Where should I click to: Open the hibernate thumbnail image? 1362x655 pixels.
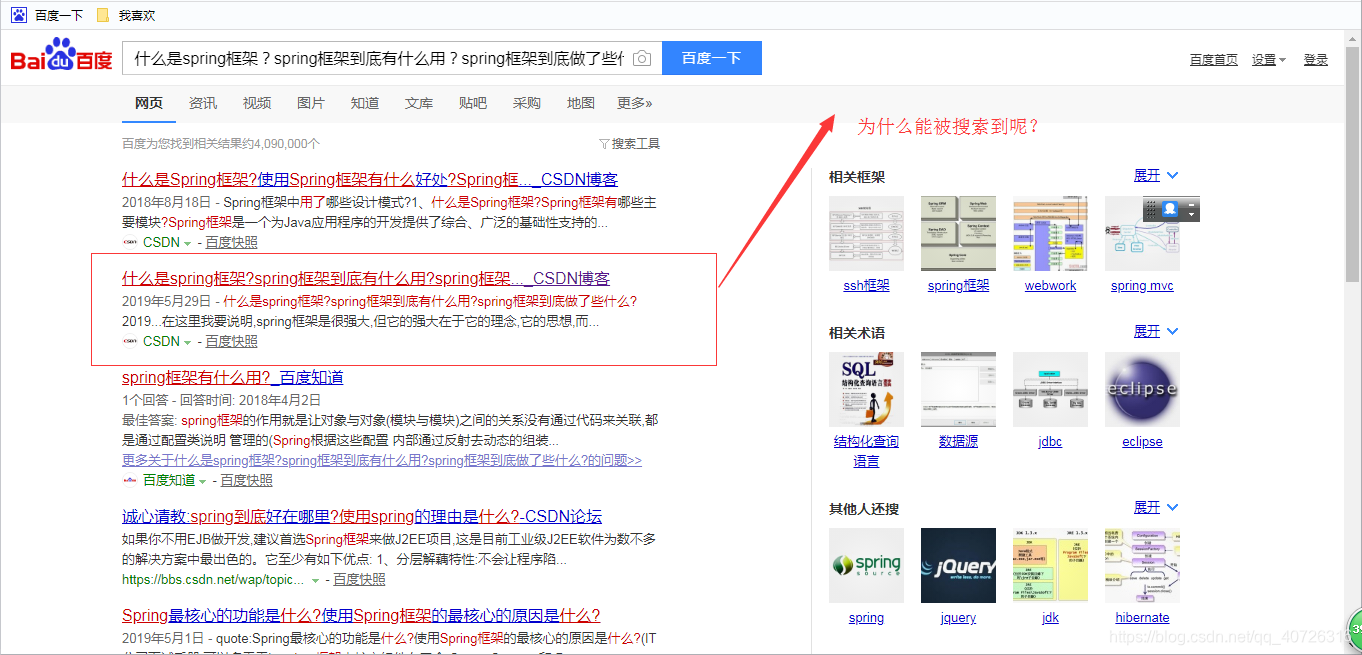1142,565
